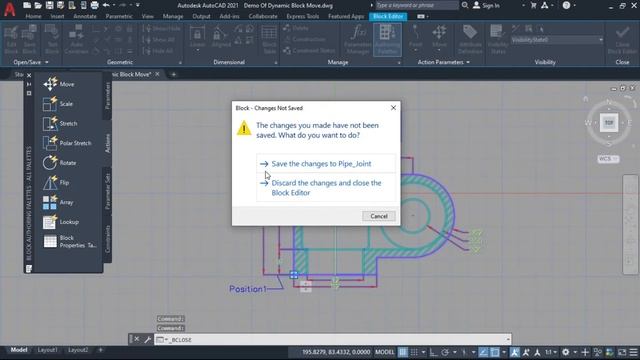Switch to the Actions palette tab
Image resolution: width=640 pixels, height=360 pixels.
[107, 143]
